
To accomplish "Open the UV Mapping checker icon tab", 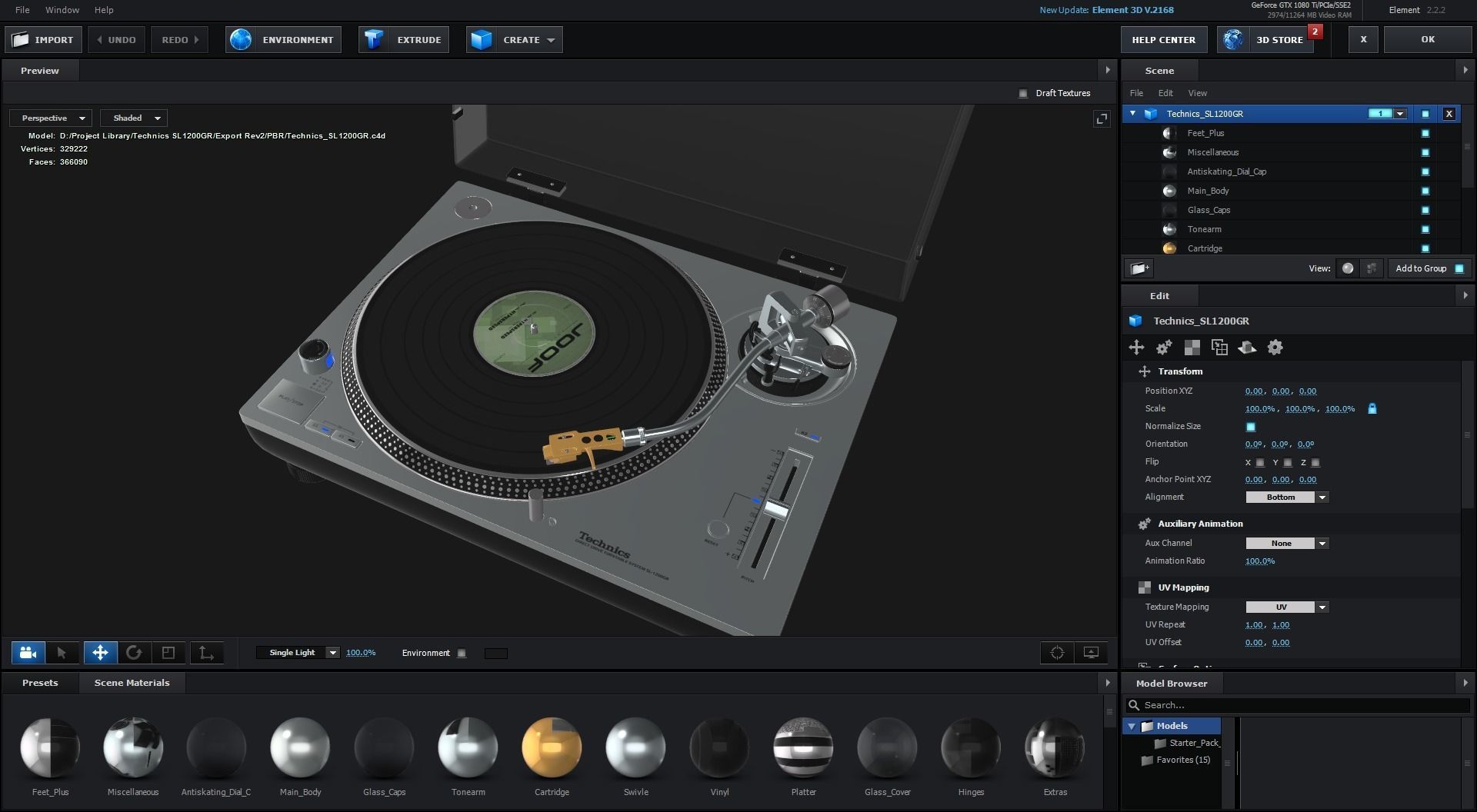I will click(1192, 348).
